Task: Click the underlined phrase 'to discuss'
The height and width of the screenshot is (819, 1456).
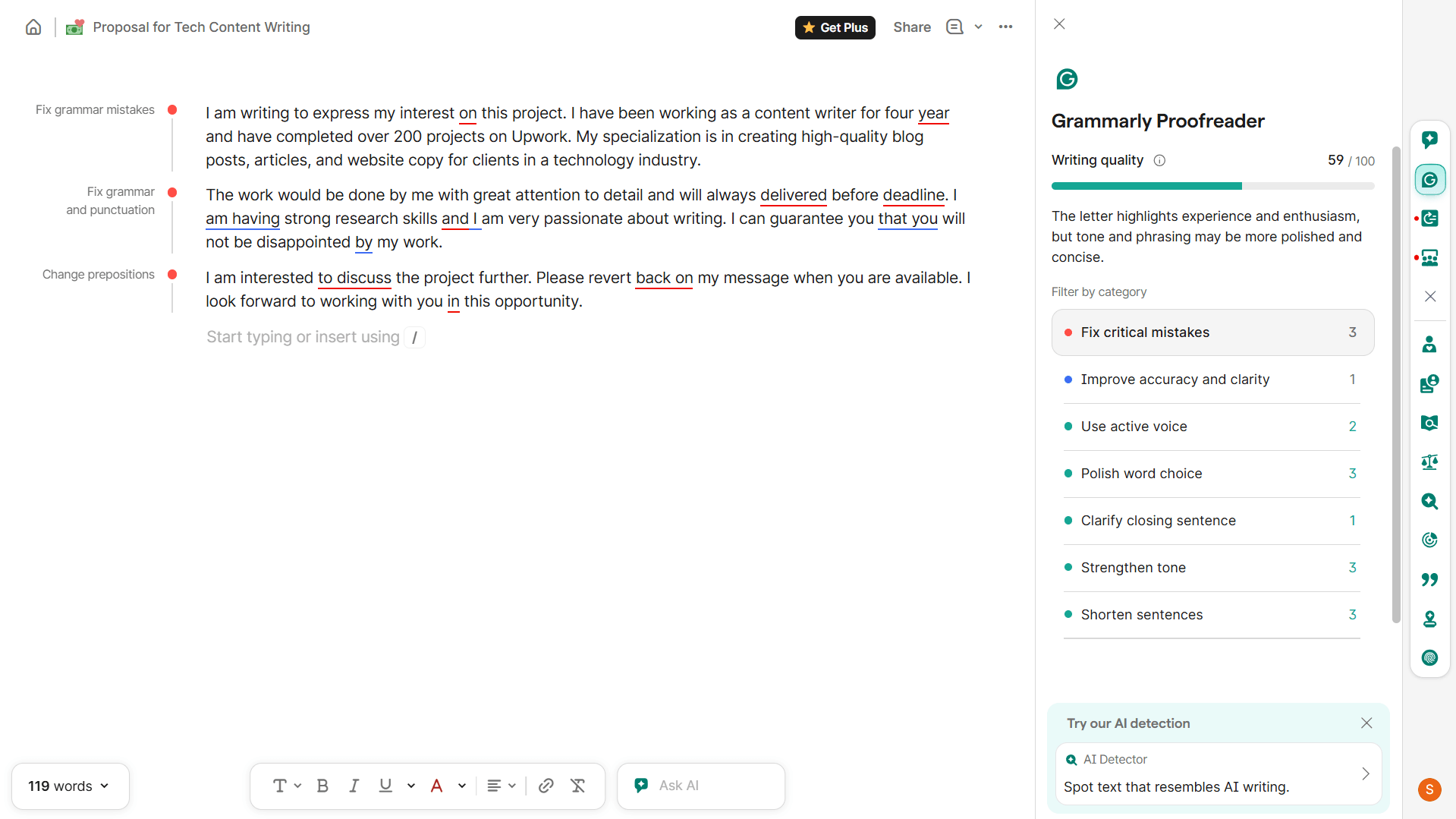Action: coord(354,278)
